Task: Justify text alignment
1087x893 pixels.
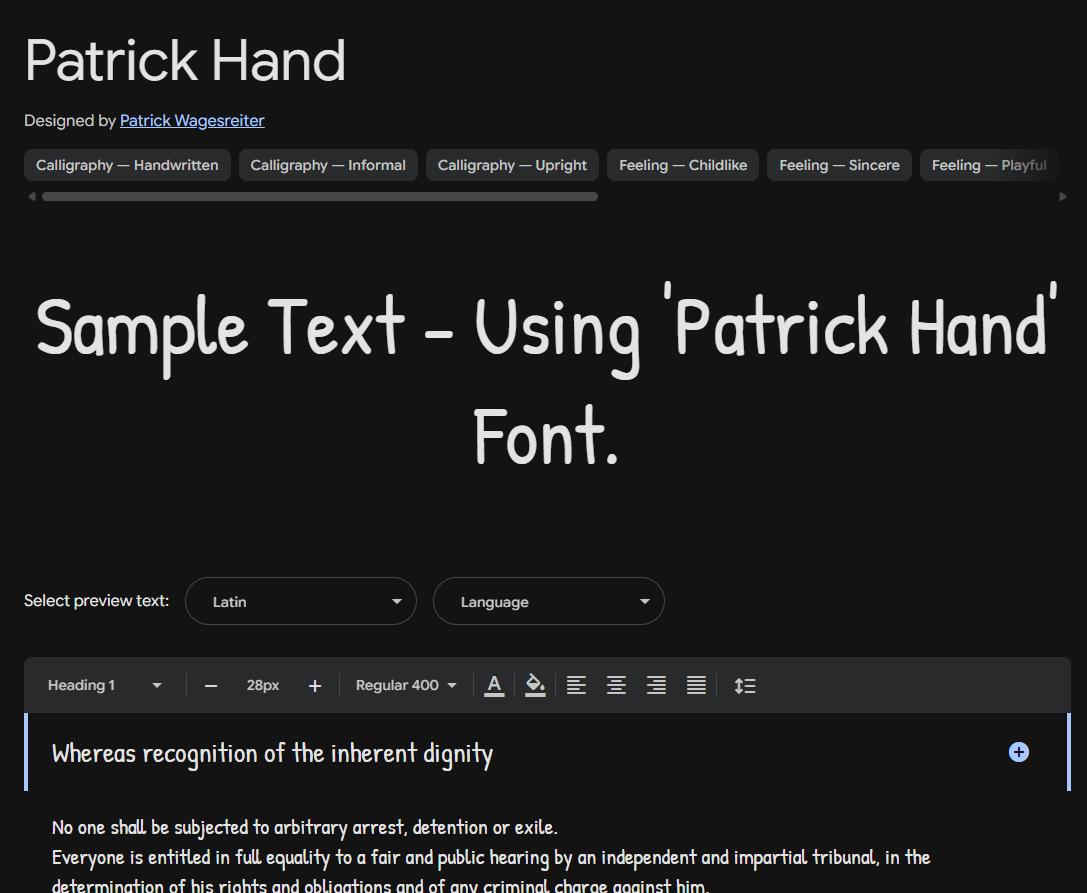Action: tap(696, 685)
